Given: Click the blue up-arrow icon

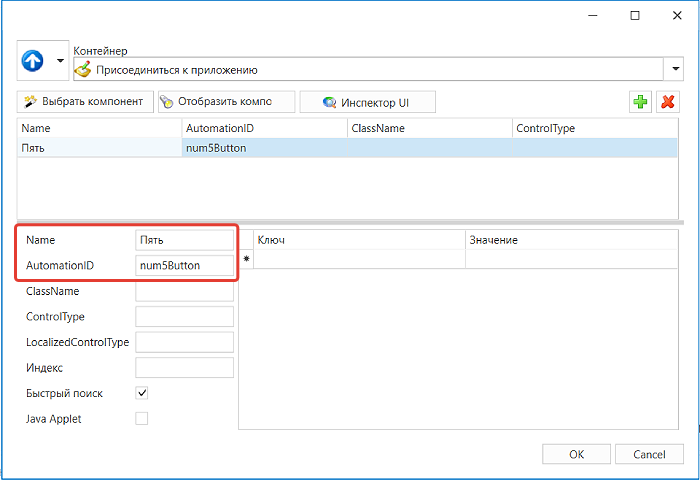Looking at the screenshot, I should tap(33, 61).
